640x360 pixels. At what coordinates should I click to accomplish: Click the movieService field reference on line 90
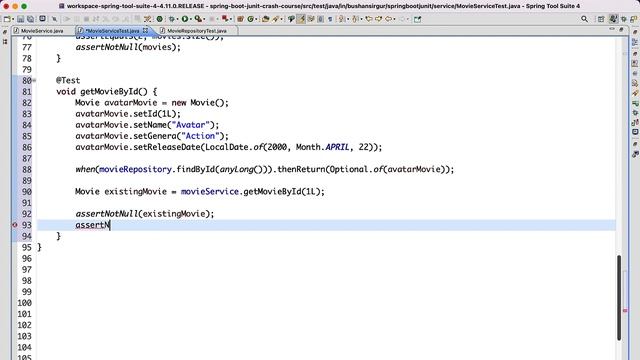[210, 191]
